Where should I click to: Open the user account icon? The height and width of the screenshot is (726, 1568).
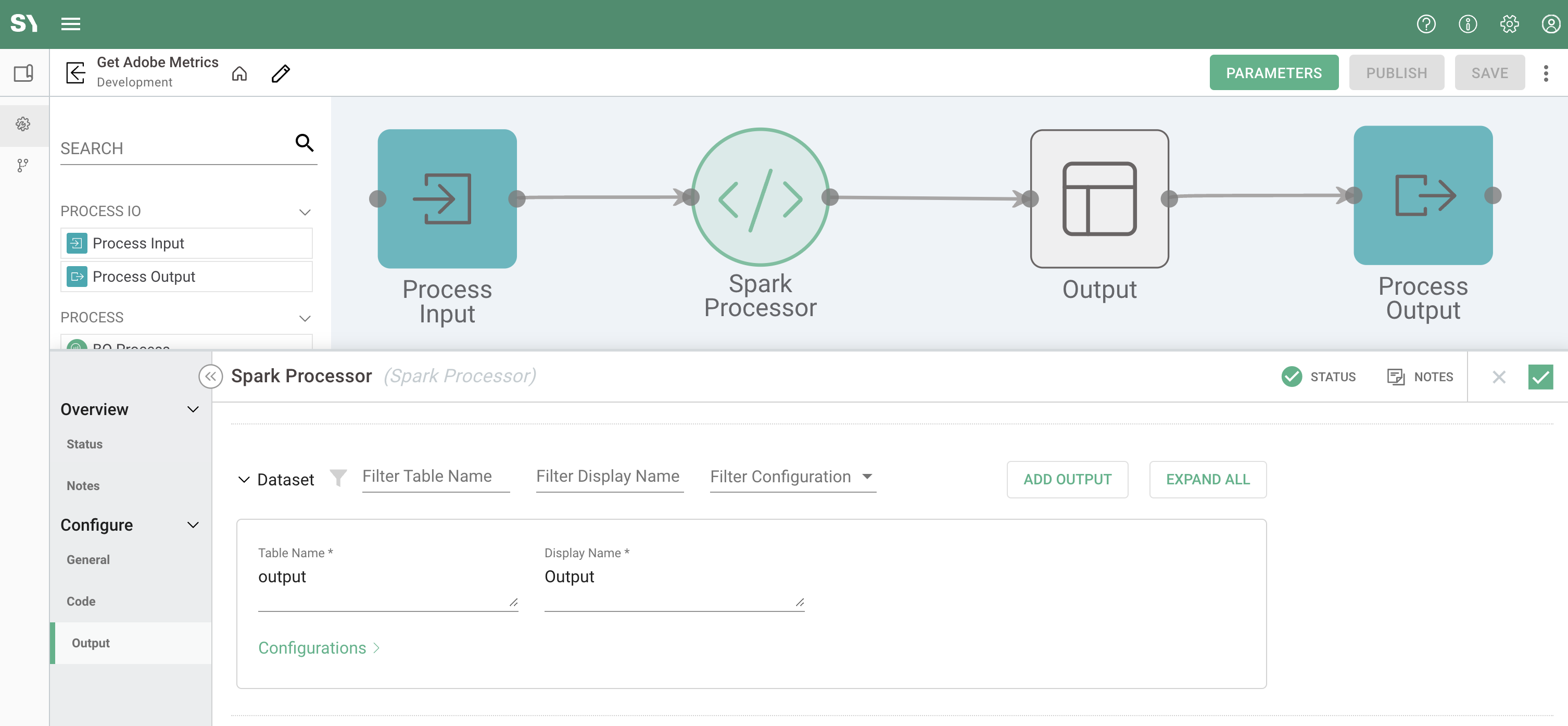tap(1550, 24)
